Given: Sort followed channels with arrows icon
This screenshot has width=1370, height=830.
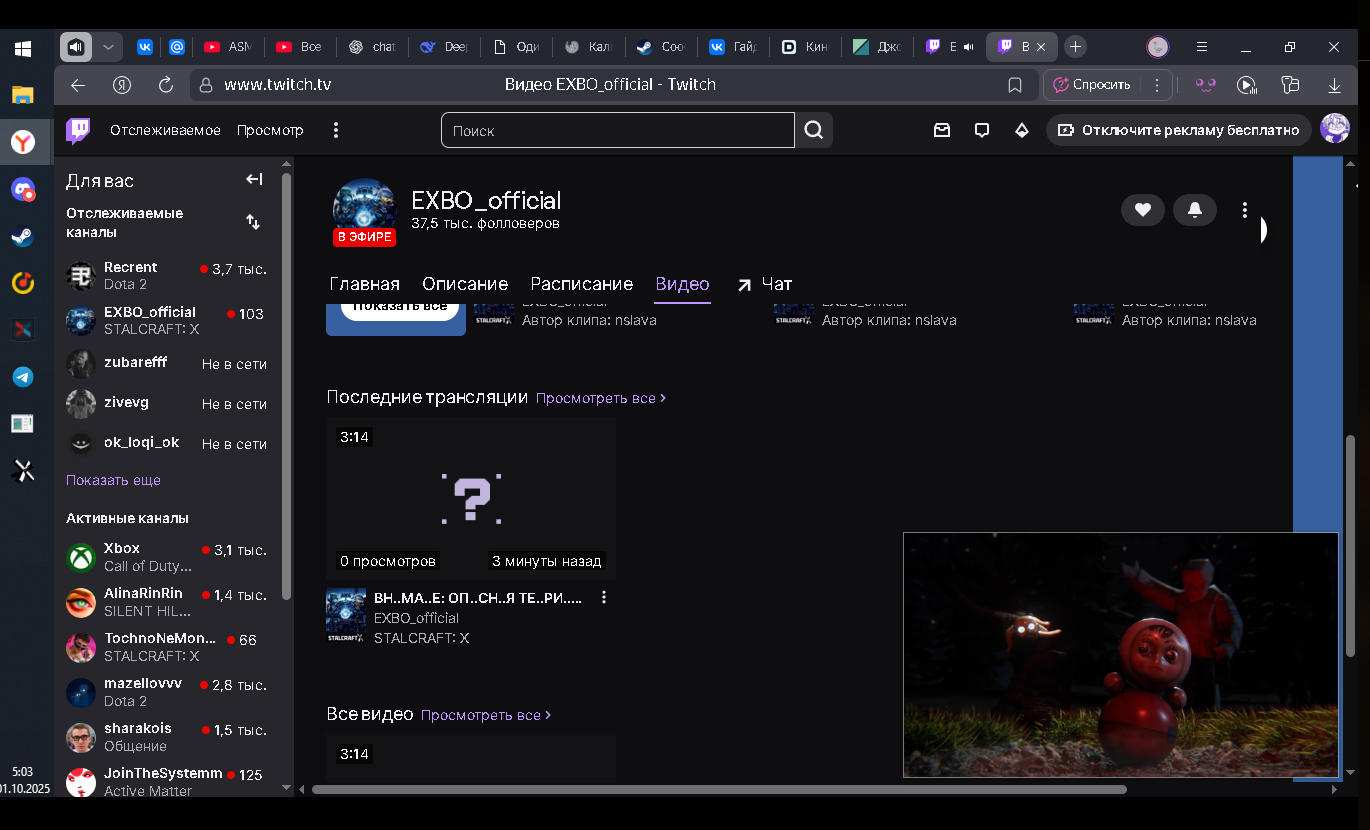Looking at the screenshot, I should [x=253, y=222].
